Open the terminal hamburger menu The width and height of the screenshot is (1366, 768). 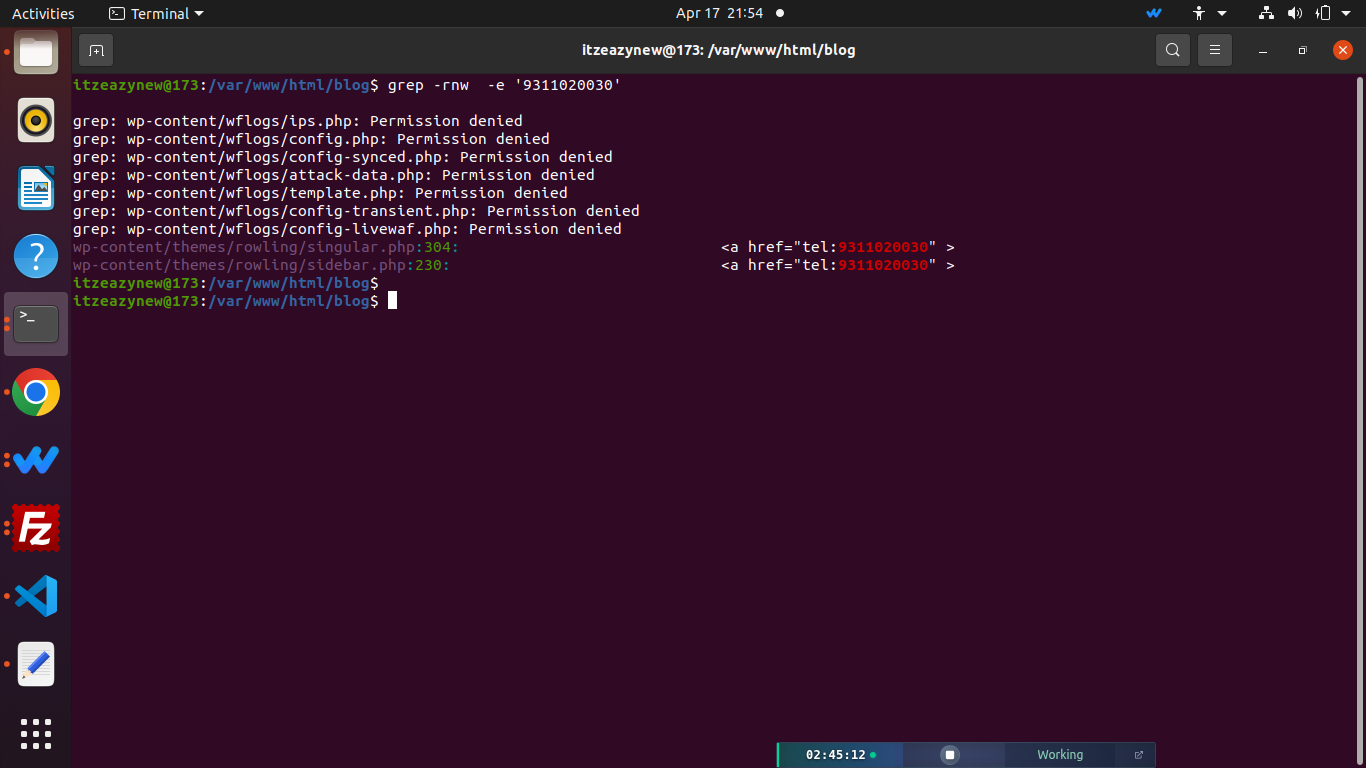pos(1215,50)
